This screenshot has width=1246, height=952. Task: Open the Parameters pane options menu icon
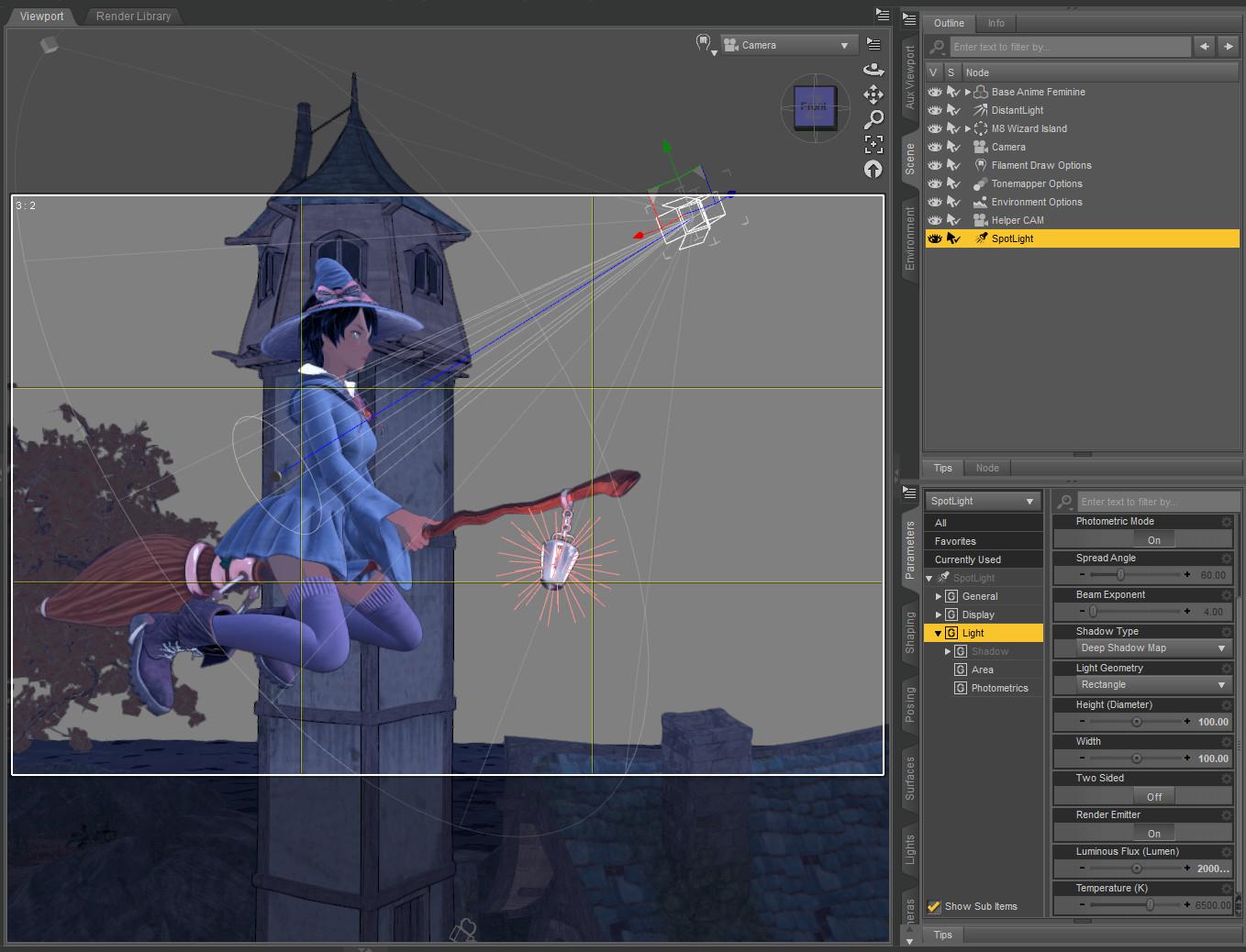tap(909, 493)
